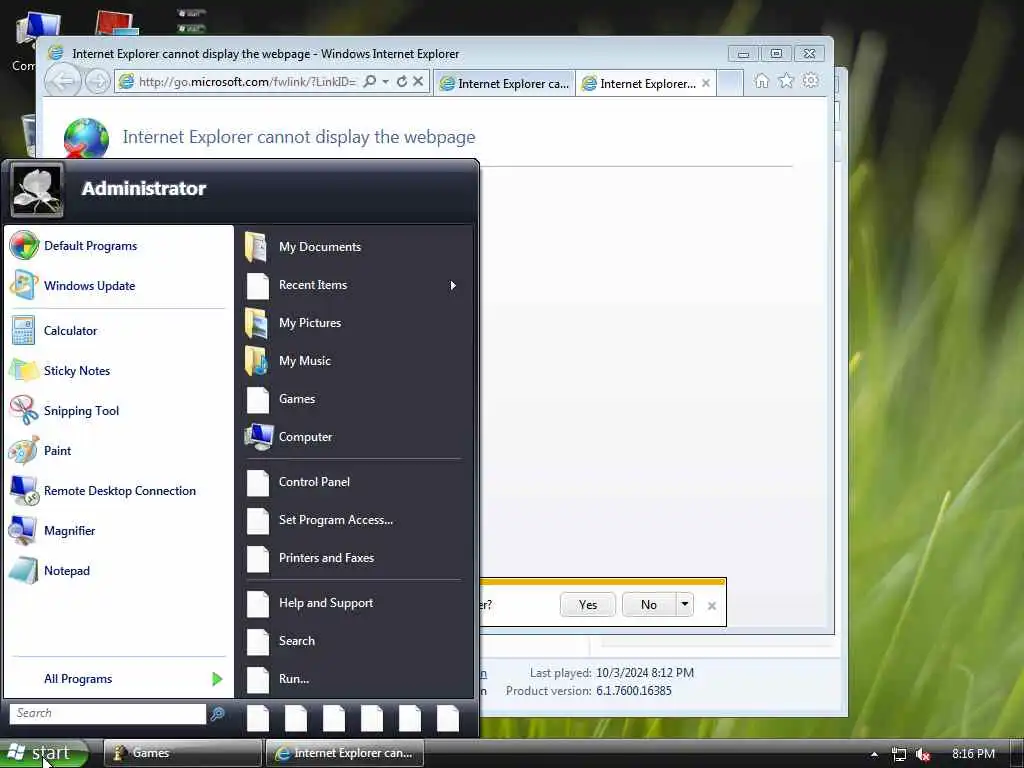Click Yes on the notification bar
This screenshot has height=768, width=1024.
point(588,605)
